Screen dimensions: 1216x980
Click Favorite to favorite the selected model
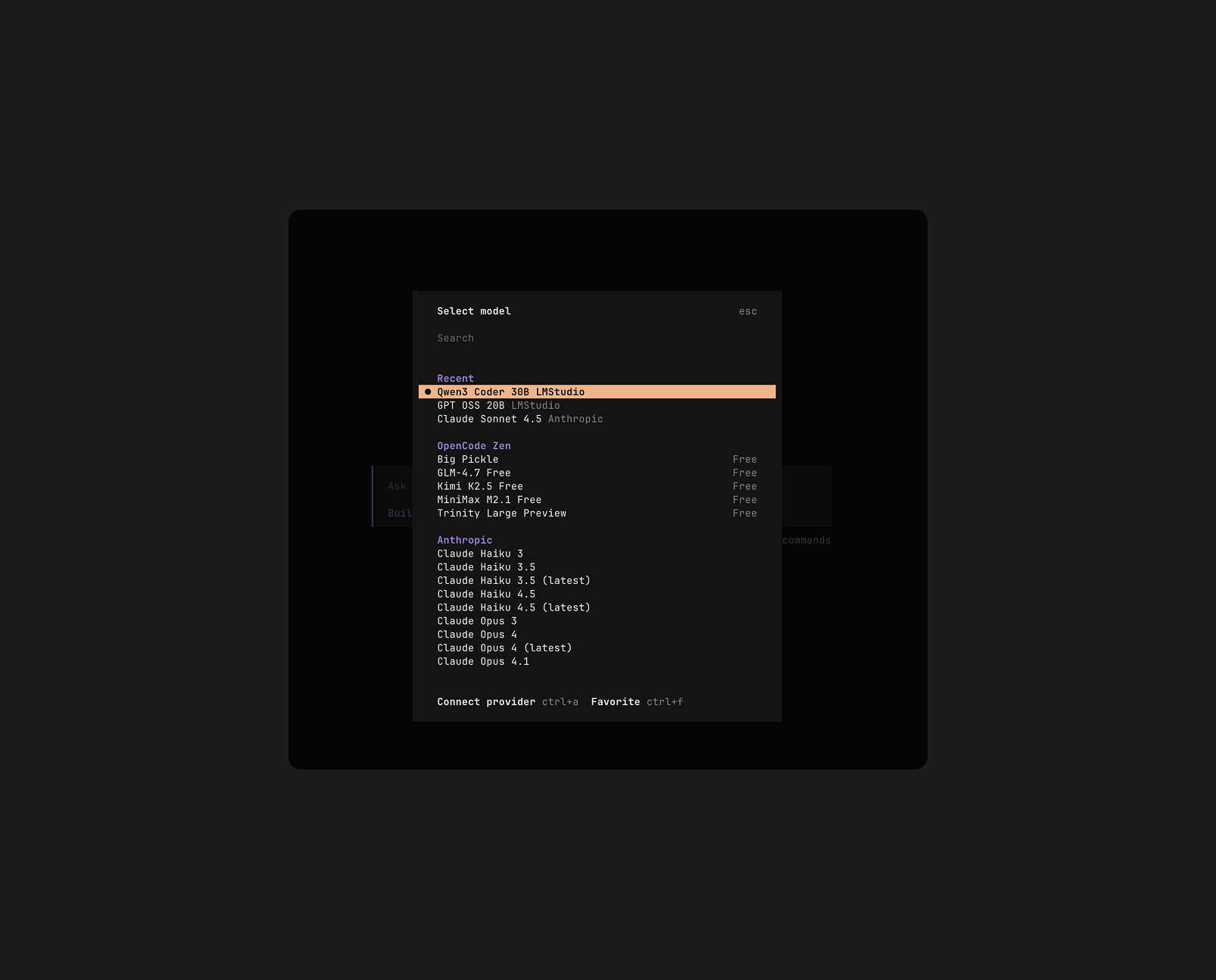pyautogui.click(x=616, y=702)
